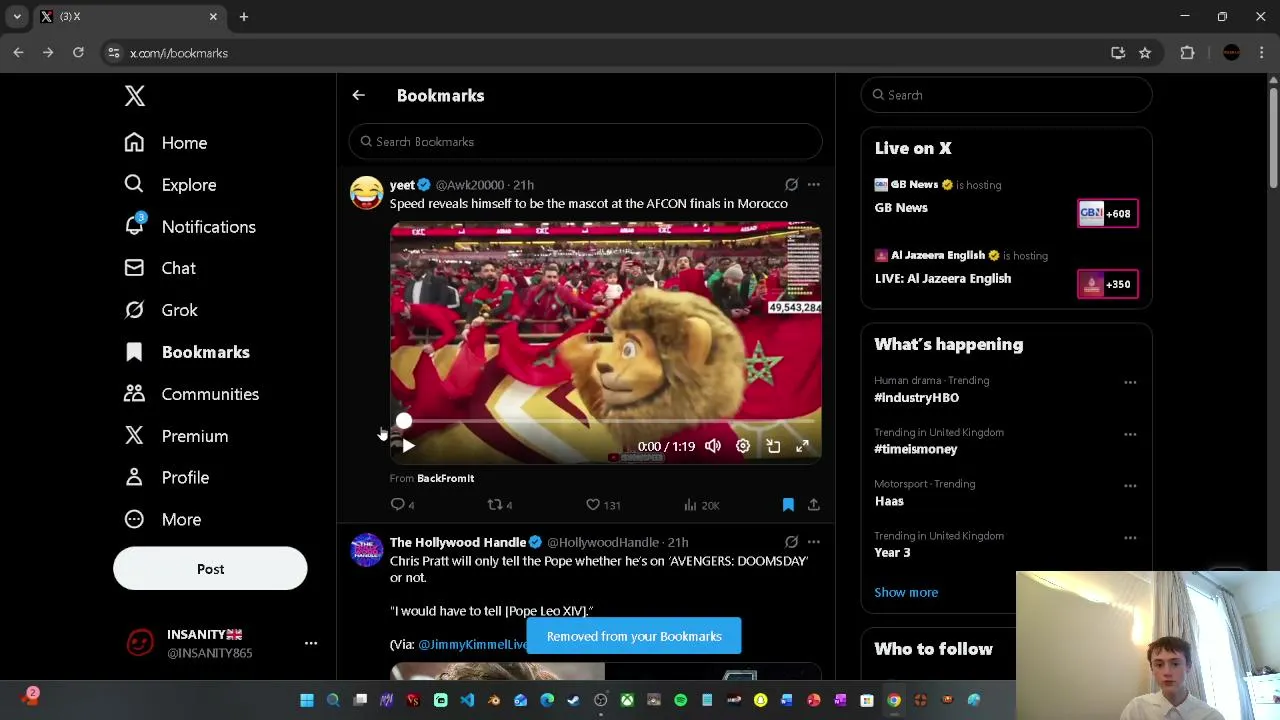Open more options for Year 3 trend
This screenshot has width=1280, height=720.
1130,538
